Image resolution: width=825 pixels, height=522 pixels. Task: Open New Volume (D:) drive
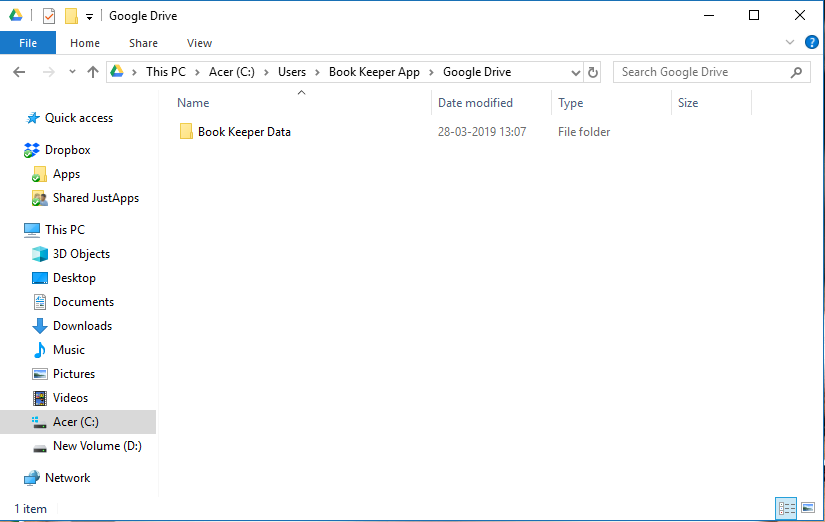tap(97, 446)
